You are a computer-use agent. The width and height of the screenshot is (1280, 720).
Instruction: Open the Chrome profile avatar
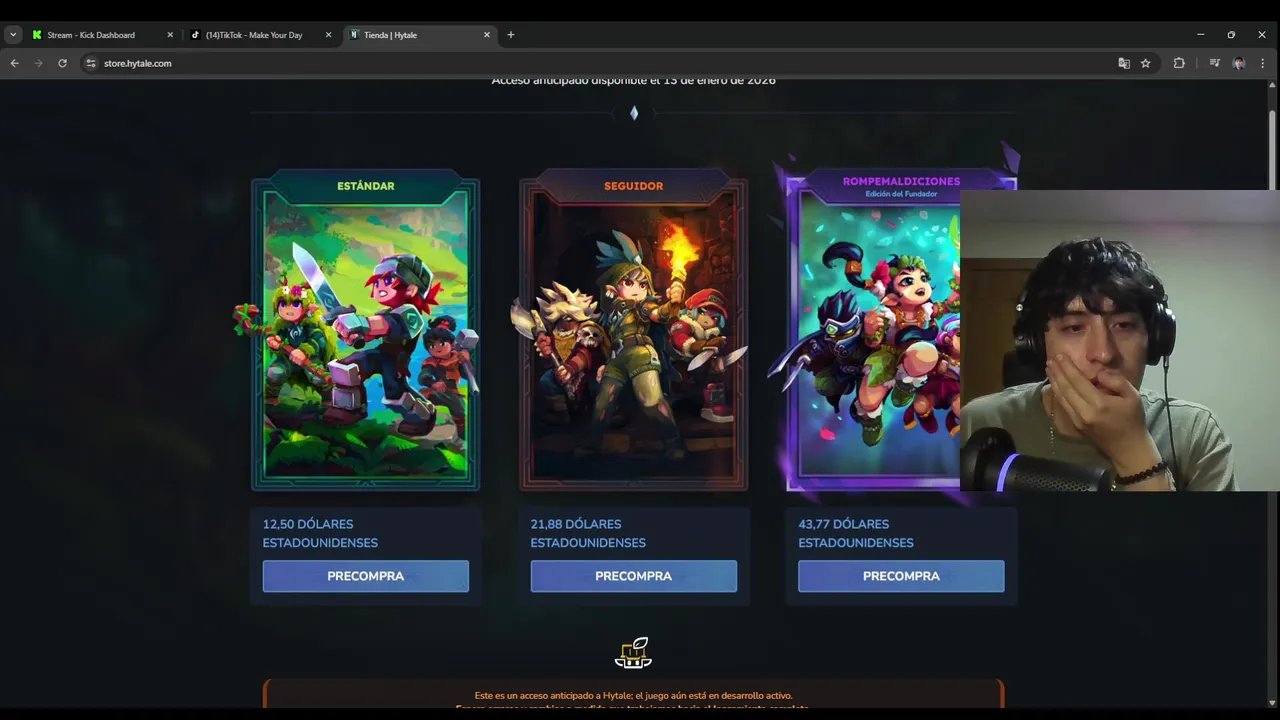tap(1239, 63)
